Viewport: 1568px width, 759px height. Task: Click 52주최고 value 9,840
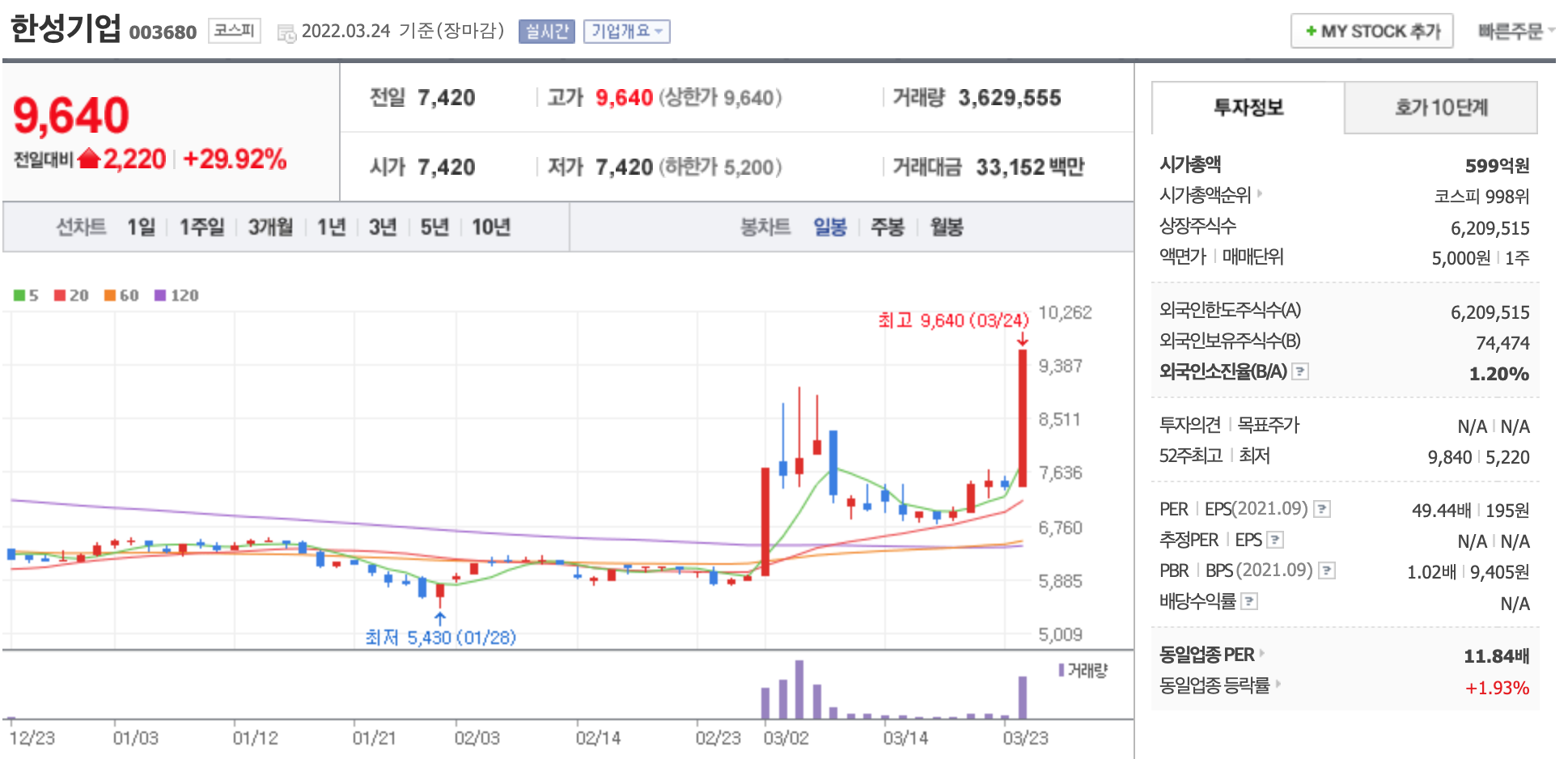(x=1450, y=458)
